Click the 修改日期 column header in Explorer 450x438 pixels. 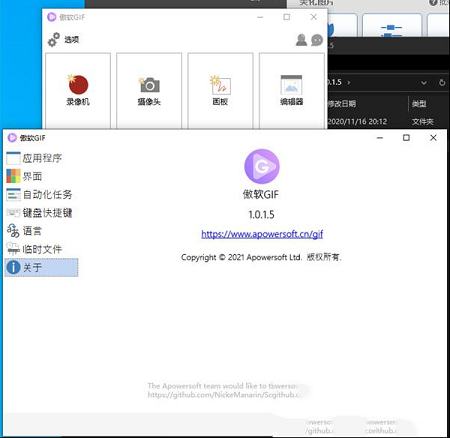[341, 104]
